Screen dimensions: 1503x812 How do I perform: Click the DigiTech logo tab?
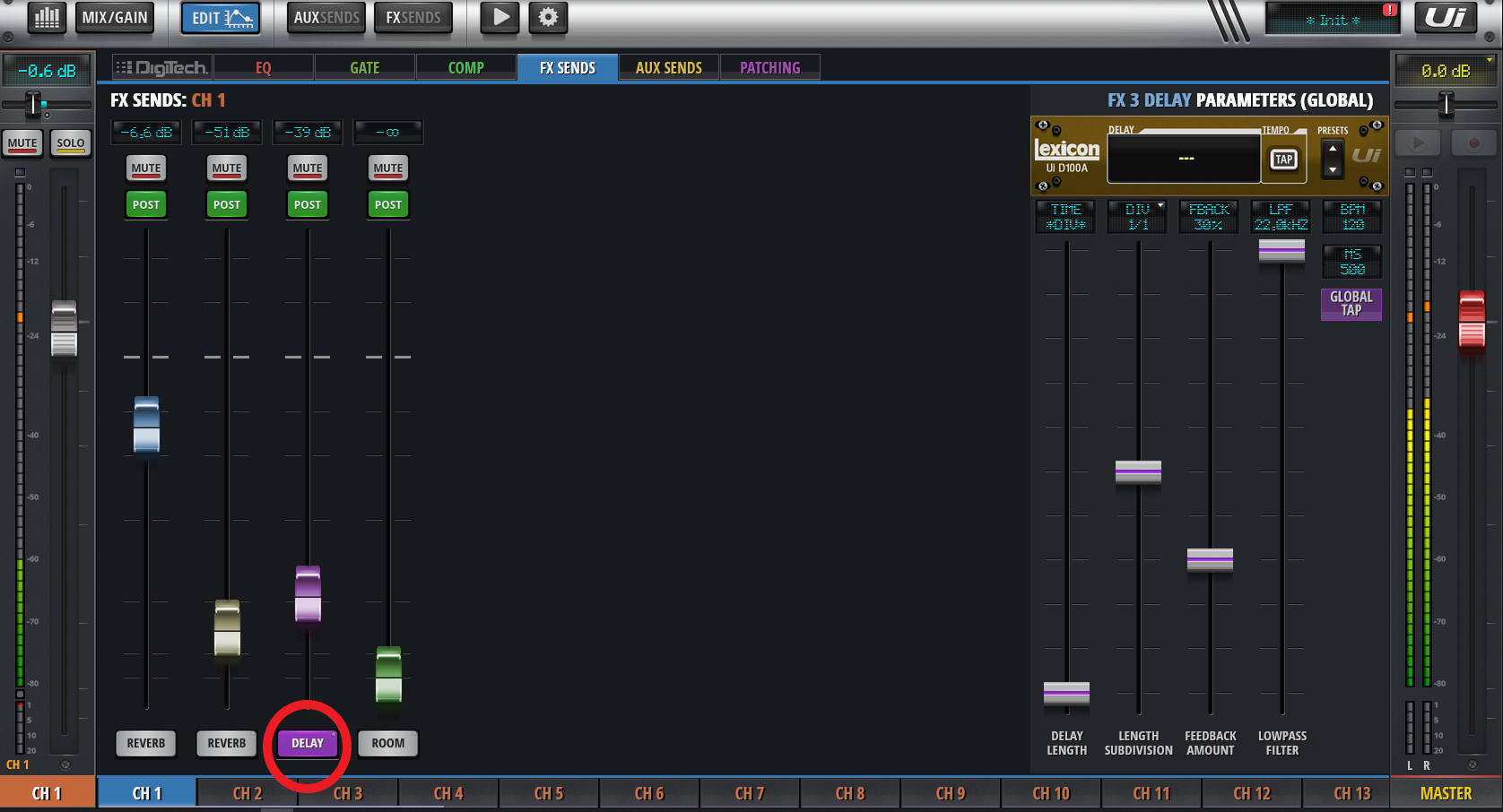click(x=162, y=68)
